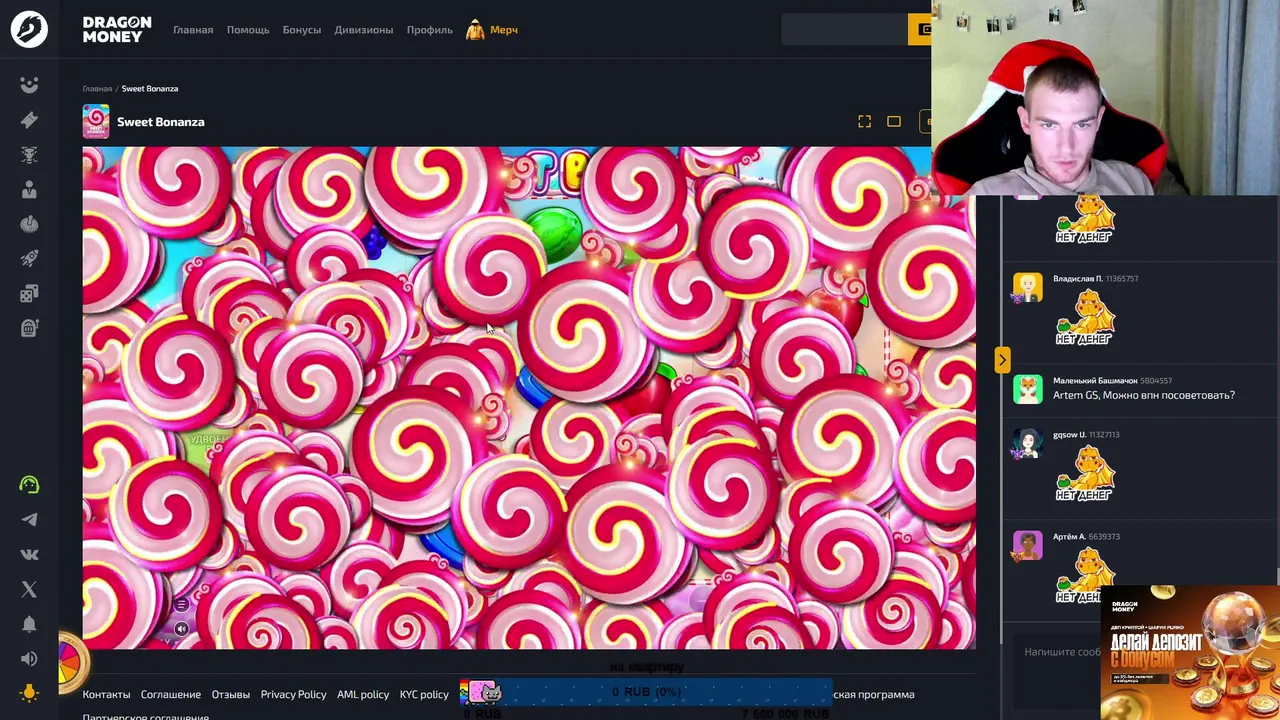
Task: Click the Sweet Bonanza page title
Action: point(161,122)
